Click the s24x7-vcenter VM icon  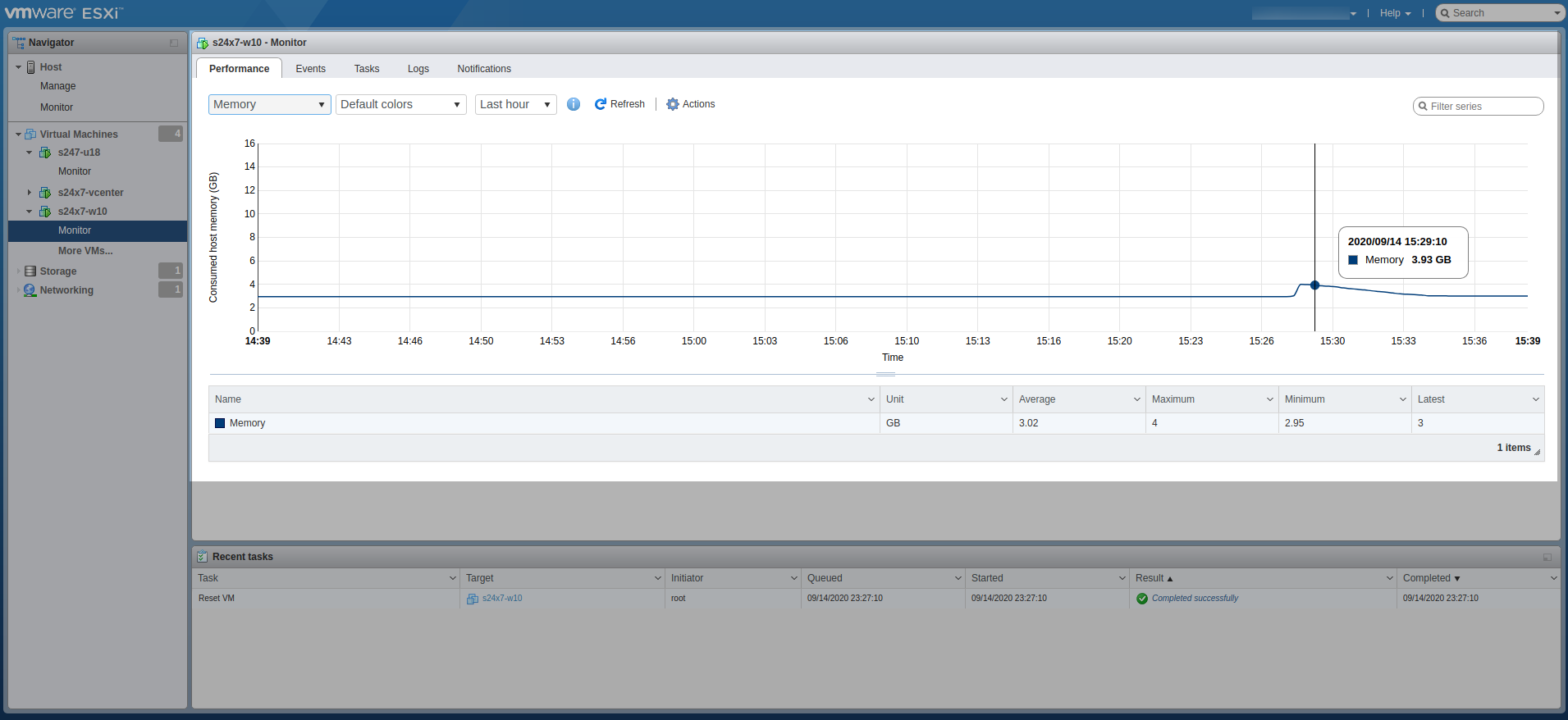(x=45, y=193)
